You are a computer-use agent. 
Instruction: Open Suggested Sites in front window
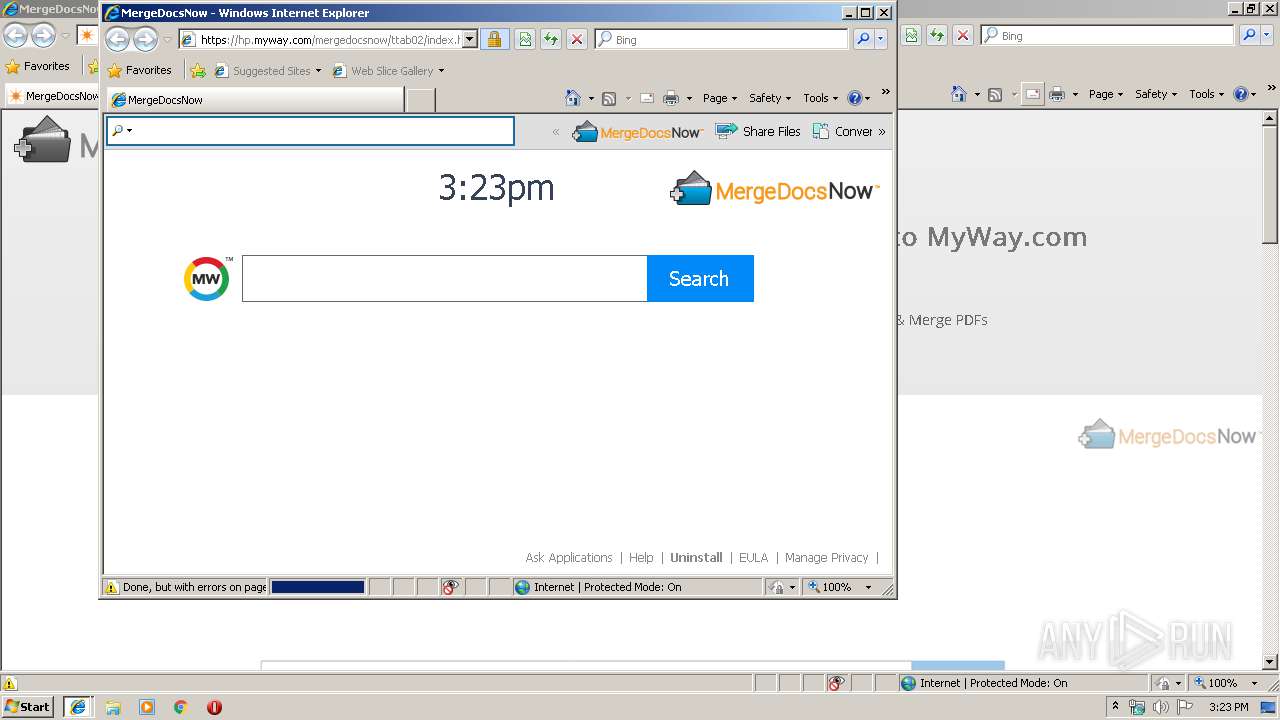(268, 71)
